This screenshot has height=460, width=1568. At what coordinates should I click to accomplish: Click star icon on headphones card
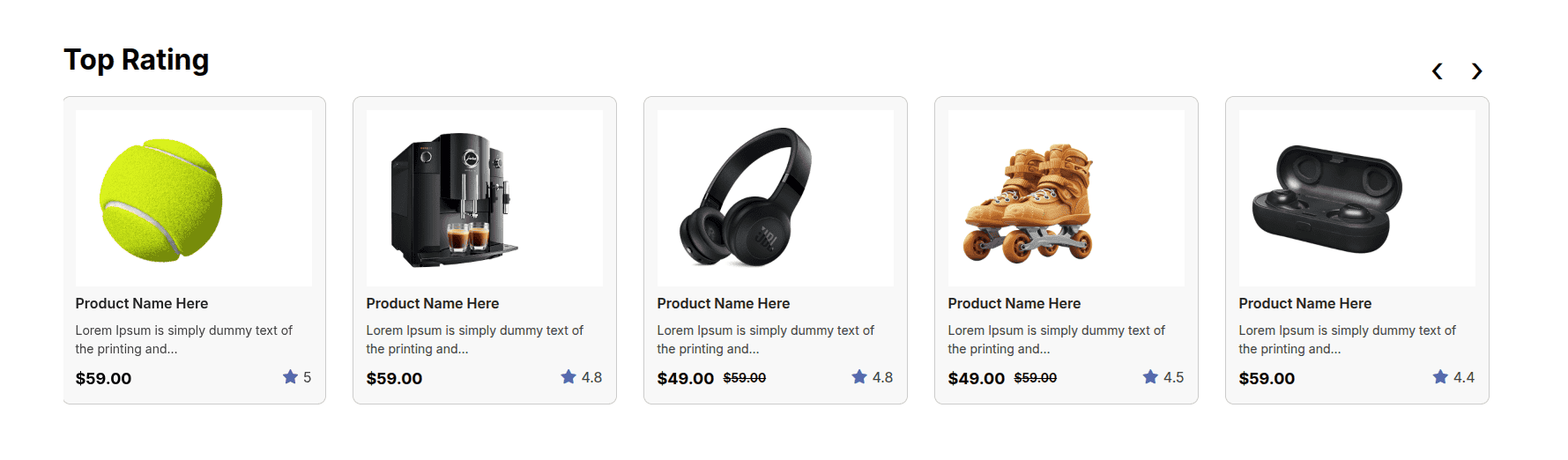point(859,377)
